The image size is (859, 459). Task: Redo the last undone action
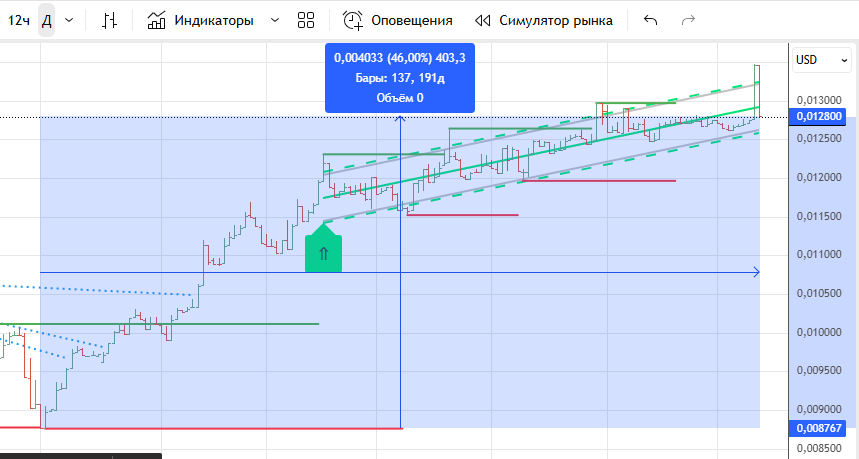click(688, 21)
